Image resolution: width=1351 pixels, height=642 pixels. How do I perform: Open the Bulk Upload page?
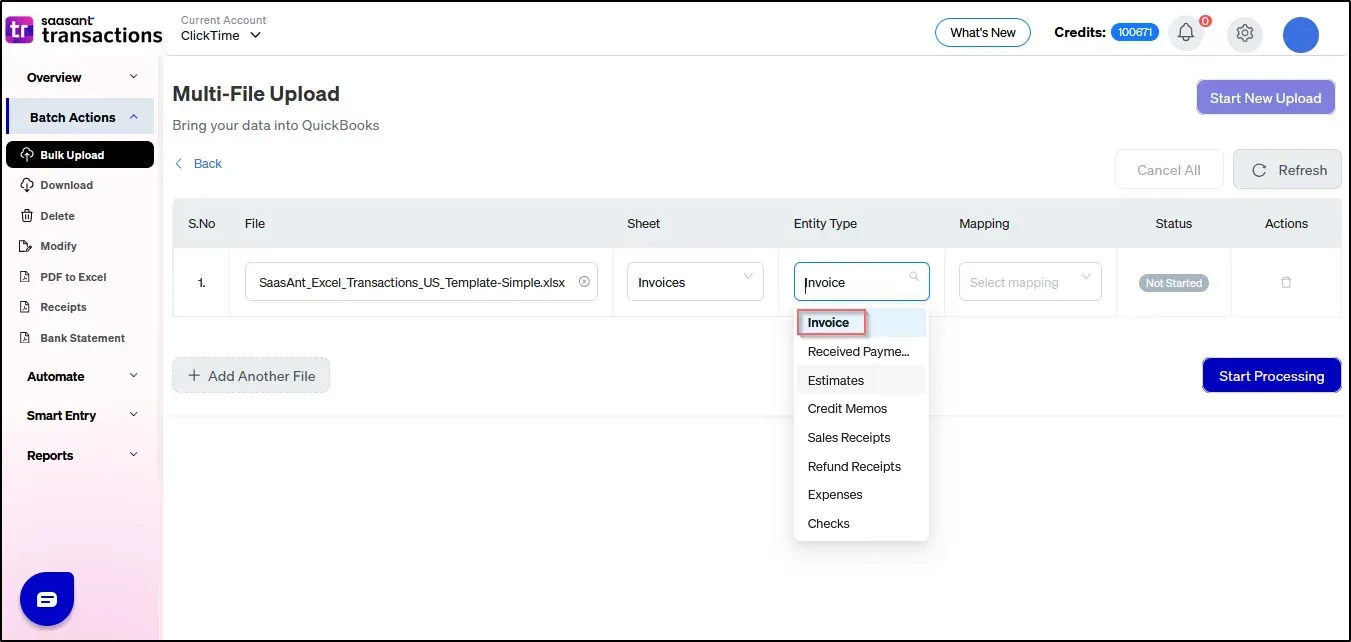(80, 155)
